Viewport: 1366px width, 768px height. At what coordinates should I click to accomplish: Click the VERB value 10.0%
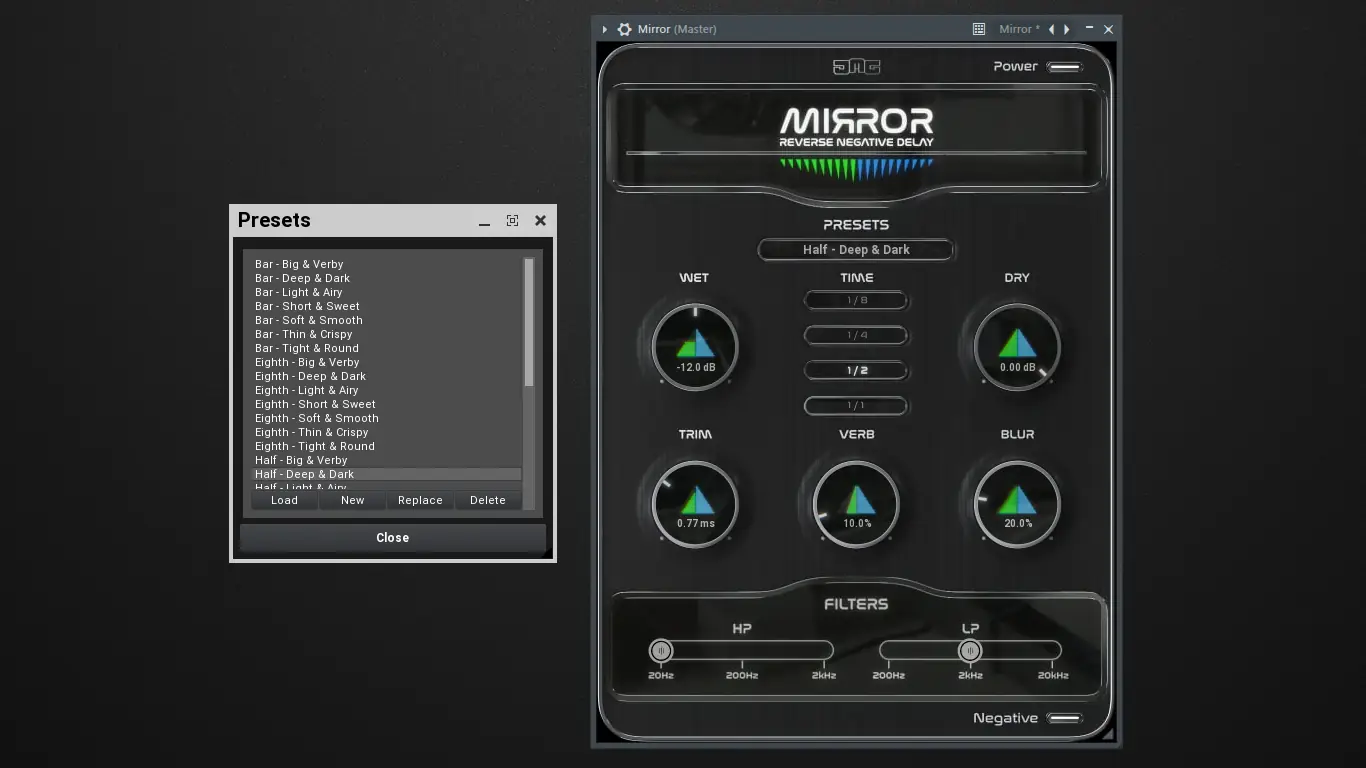857,523
